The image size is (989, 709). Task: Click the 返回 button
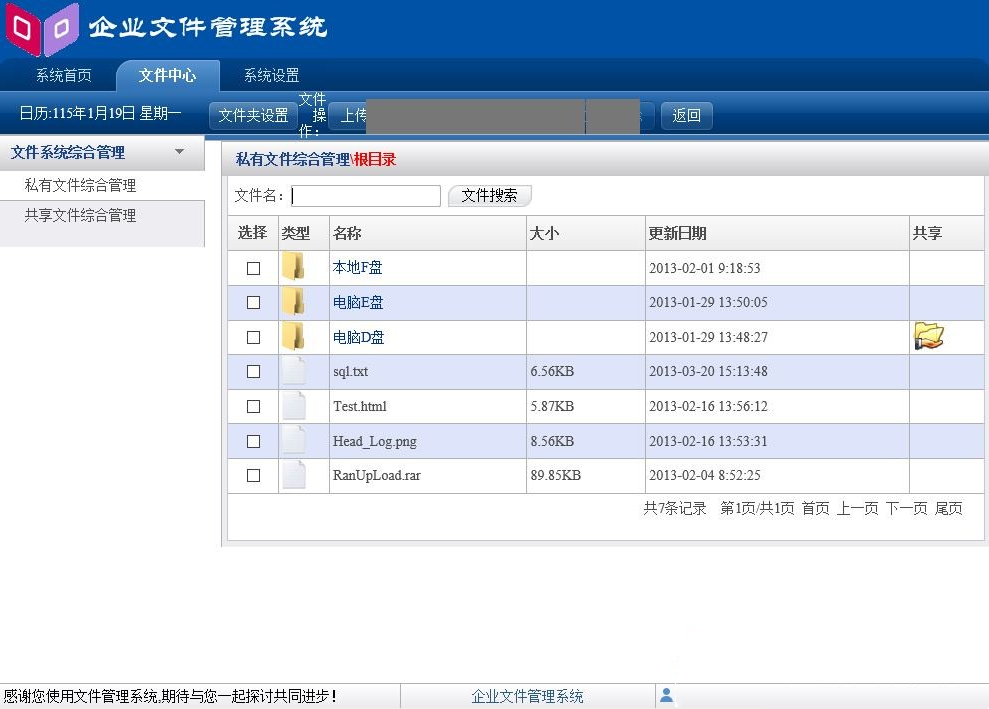pos(686,115)
